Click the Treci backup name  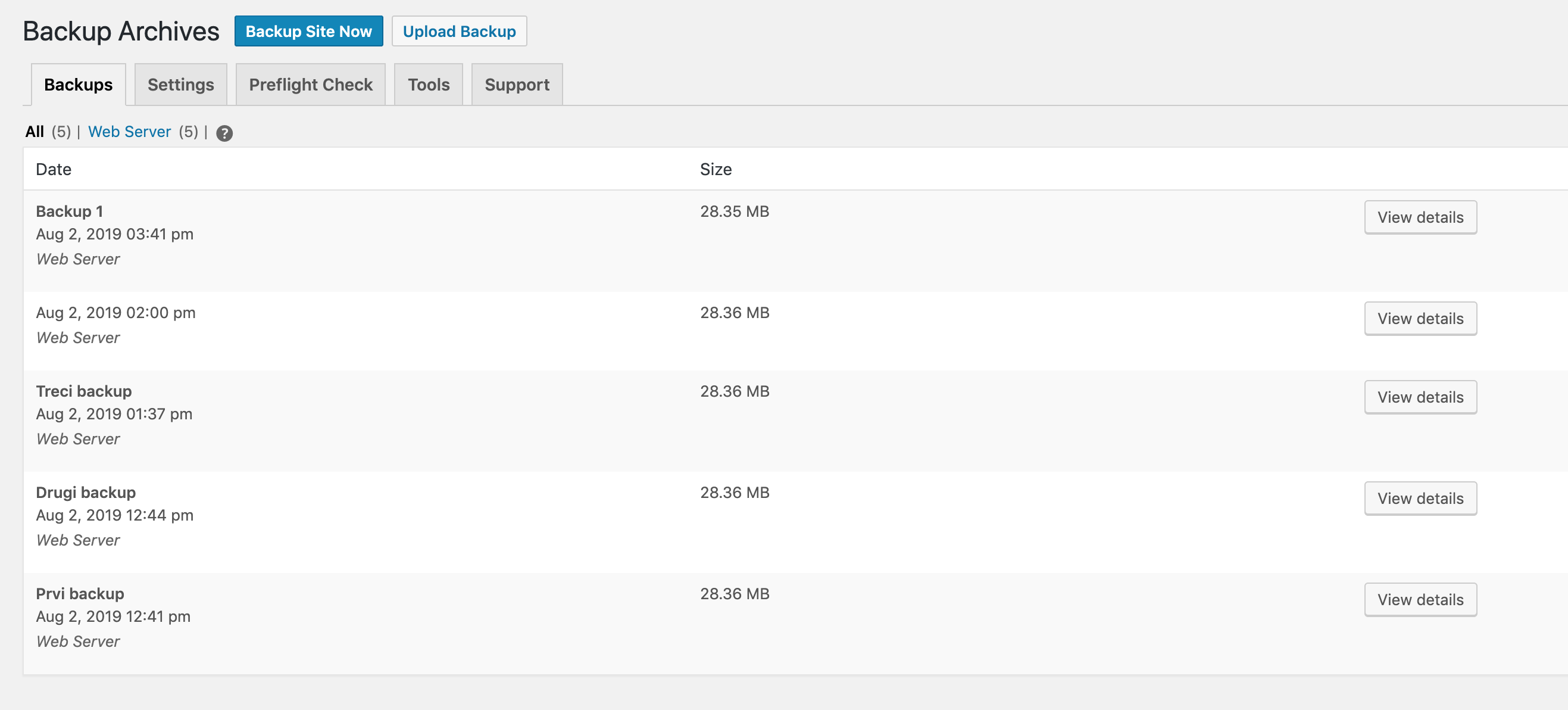pos(83,391)
